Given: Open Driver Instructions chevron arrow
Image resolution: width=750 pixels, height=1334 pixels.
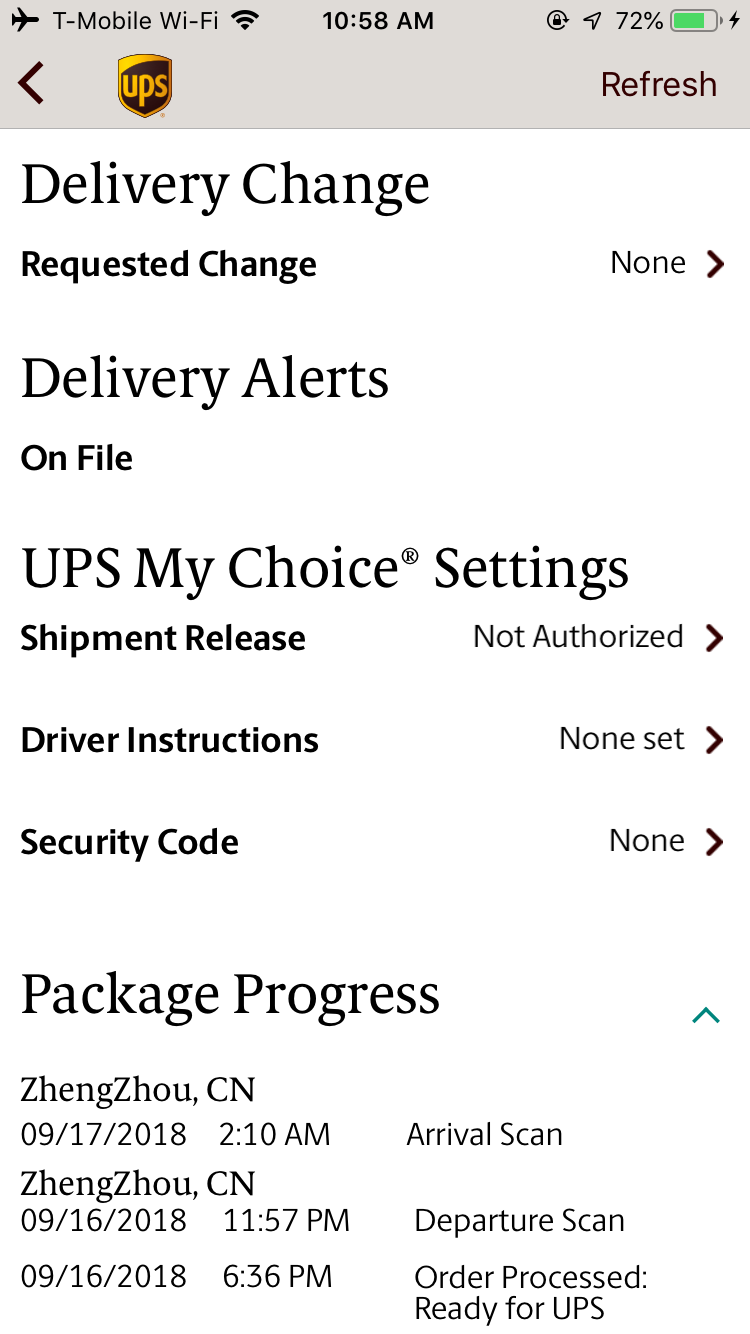Looking at the screenshot, I should (714, 740).
